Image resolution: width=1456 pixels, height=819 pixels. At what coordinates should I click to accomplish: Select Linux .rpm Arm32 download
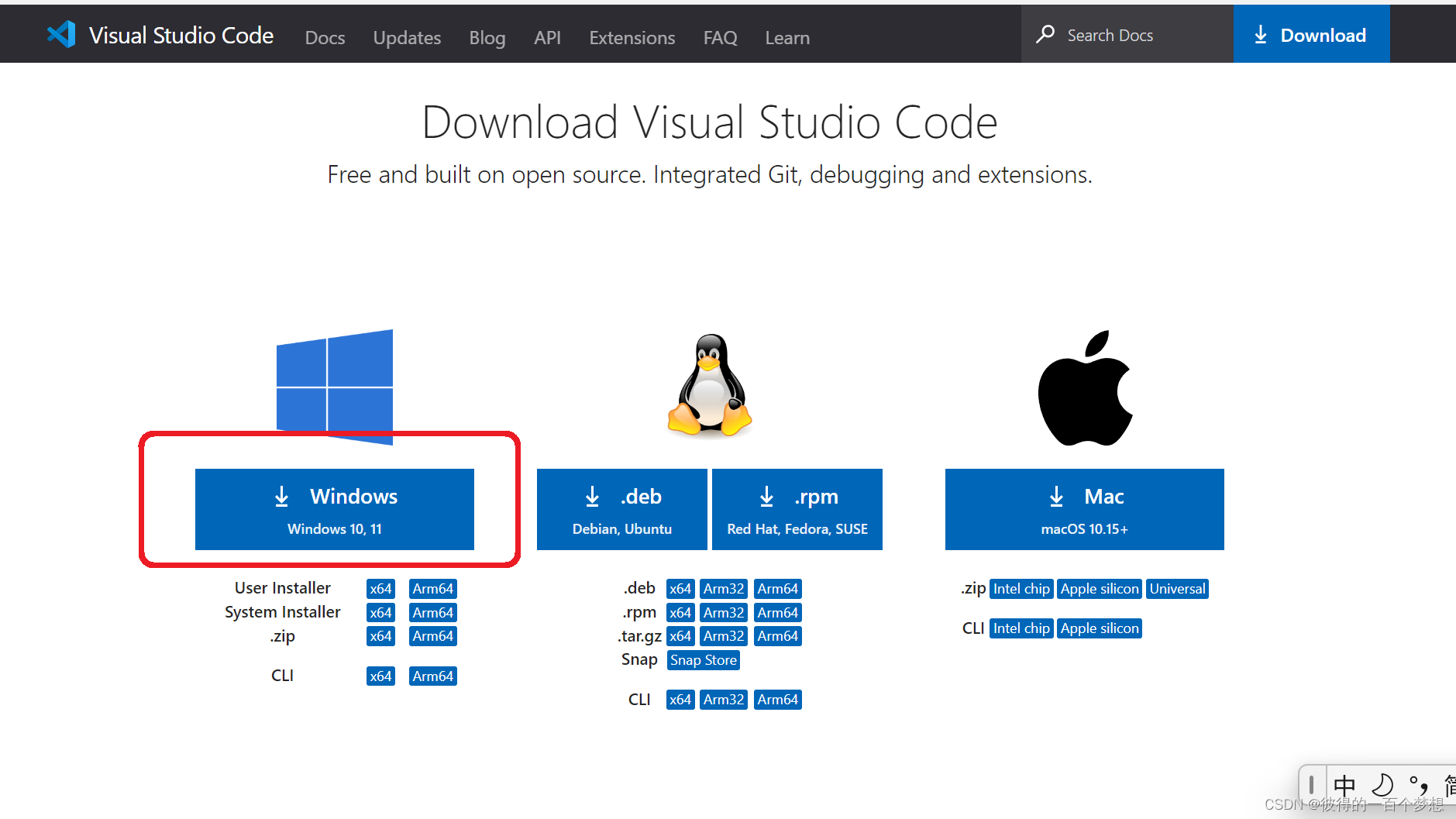(724, 613)
